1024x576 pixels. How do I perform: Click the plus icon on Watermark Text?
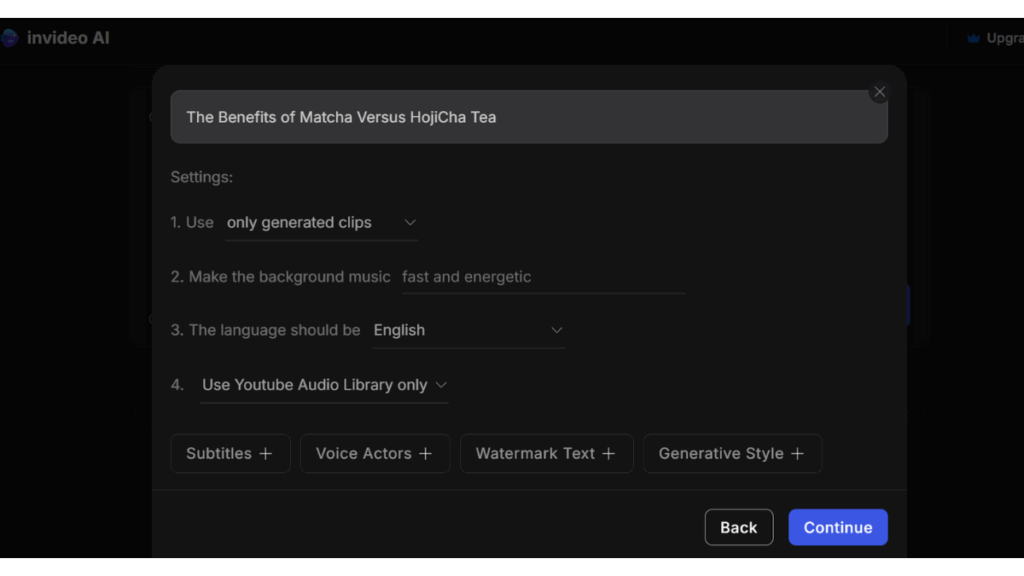(x=609, y=453)
